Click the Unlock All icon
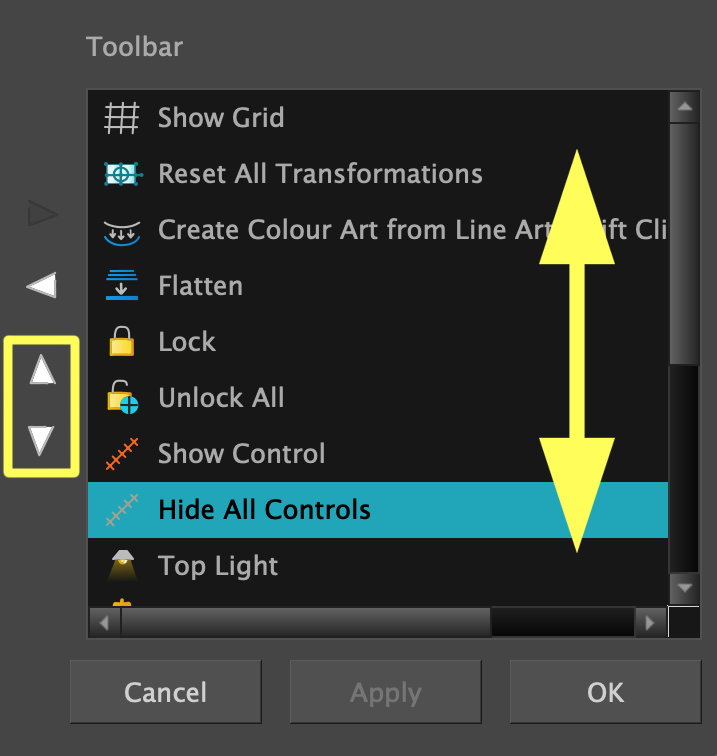Image resolution: width=717 pixels, height=756 pixels. [x=123, y=398]
